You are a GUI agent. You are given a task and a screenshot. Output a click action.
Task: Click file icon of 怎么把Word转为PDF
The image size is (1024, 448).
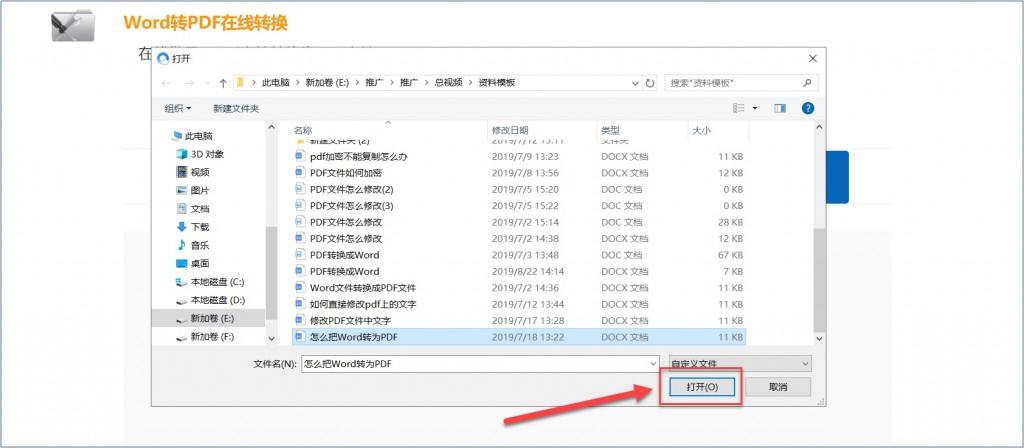pos(300,336)
